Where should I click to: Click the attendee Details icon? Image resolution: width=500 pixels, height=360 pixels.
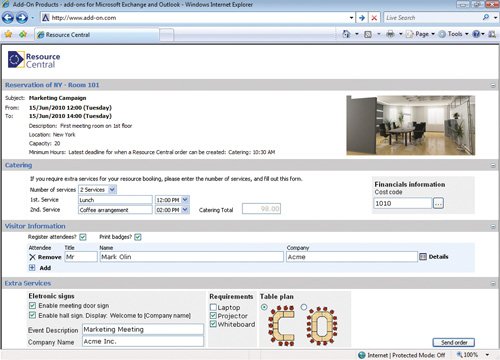423,257
